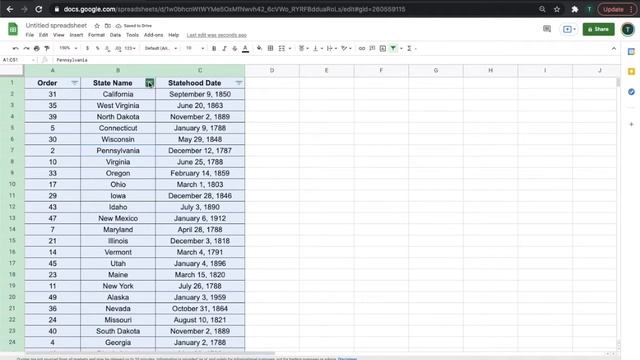Open the borders tool
640x360 pixels.
pos(270,48)
